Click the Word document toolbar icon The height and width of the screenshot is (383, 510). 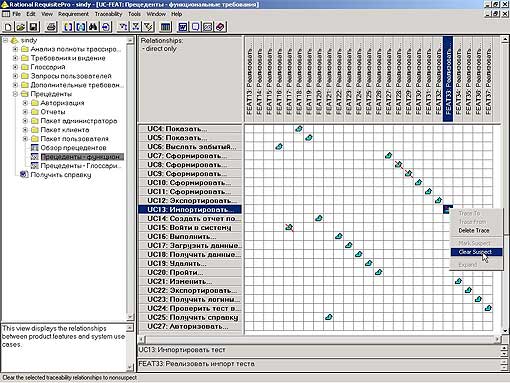183,27
